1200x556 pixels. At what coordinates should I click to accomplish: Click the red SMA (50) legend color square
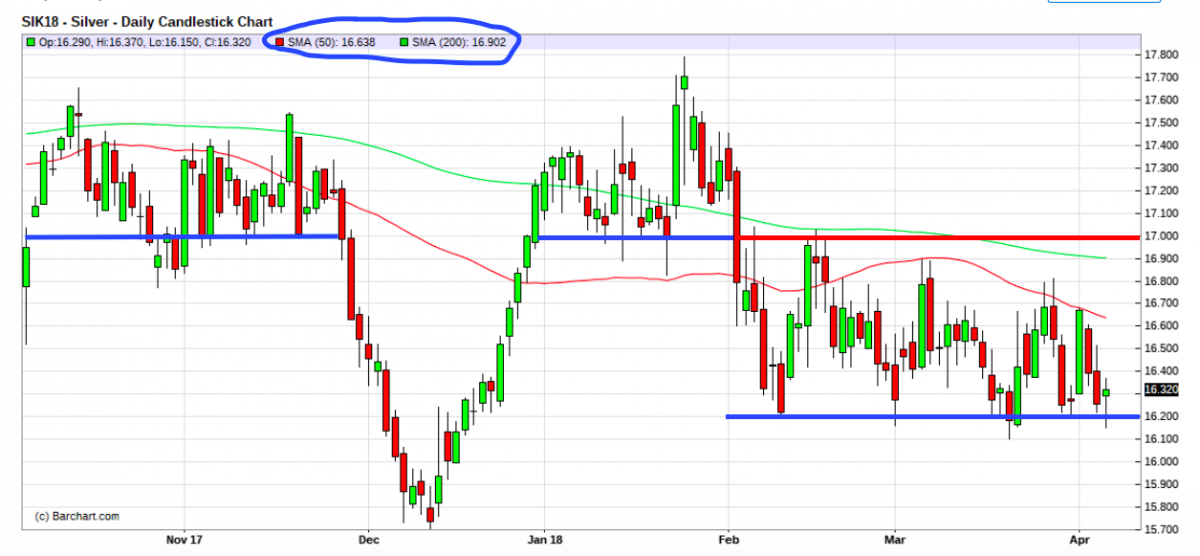(279, 41)
